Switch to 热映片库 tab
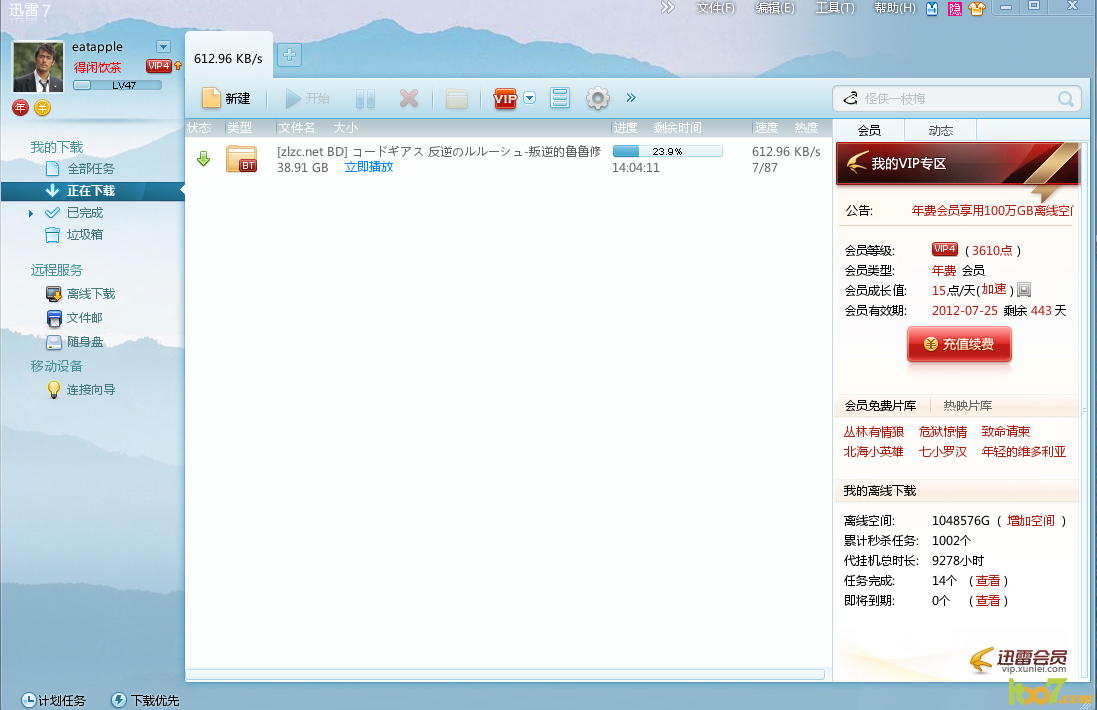1097x710 pixels. pos(968,406)
